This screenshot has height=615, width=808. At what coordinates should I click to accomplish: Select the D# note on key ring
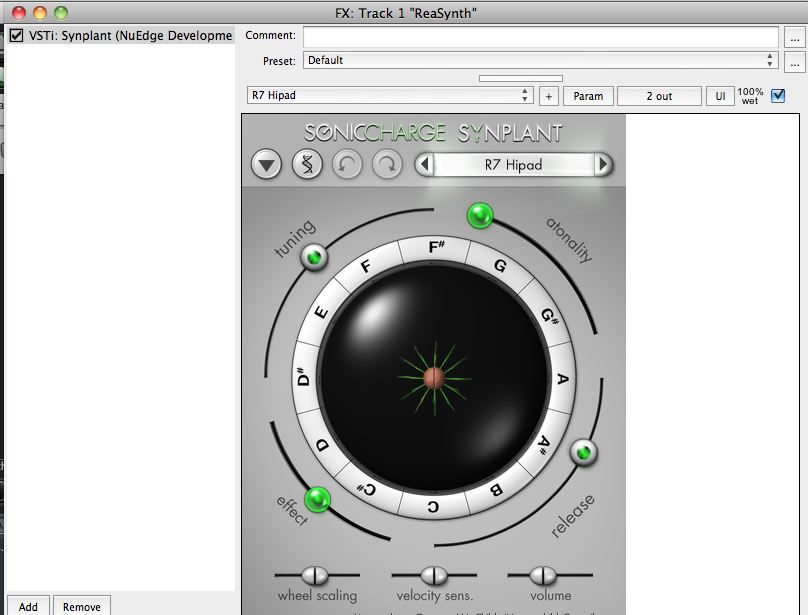pyautogui.click(x=305, y=377)
